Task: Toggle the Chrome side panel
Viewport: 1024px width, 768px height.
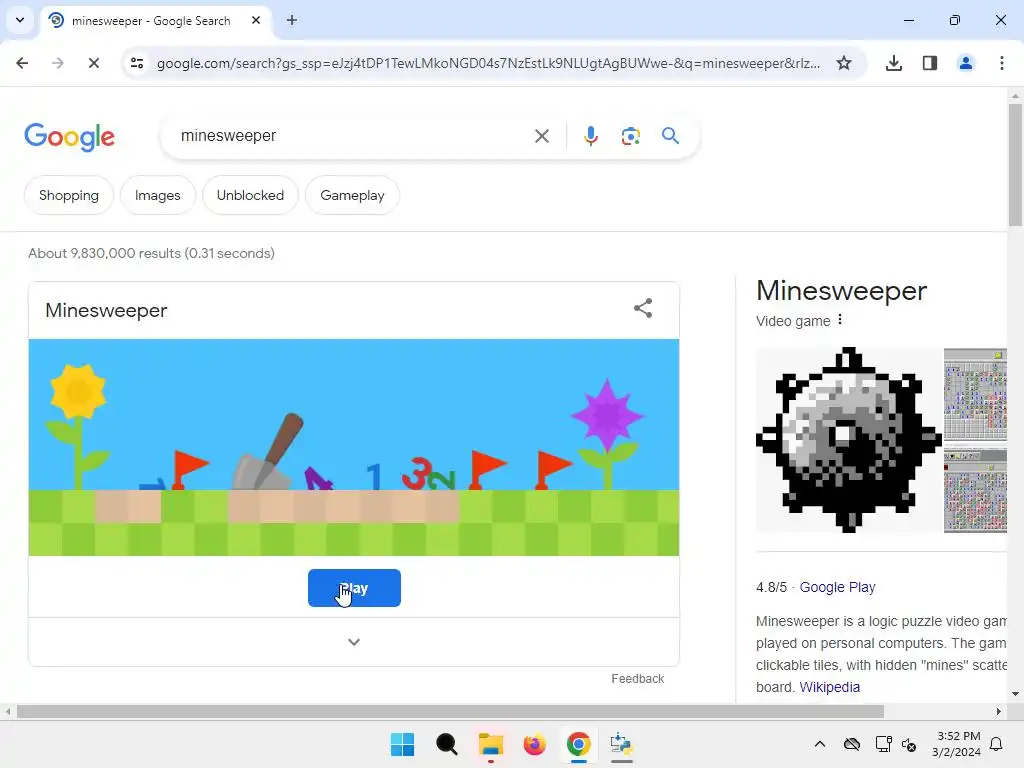Action: tap(930, 63)
